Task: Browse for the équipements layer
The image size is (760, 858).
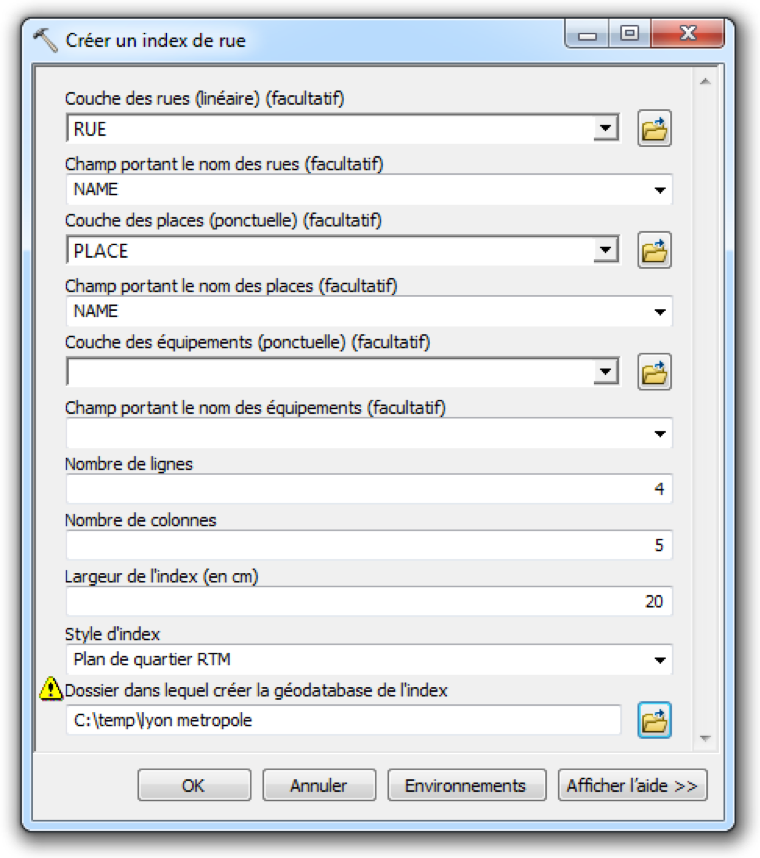Action: (654, 373)
